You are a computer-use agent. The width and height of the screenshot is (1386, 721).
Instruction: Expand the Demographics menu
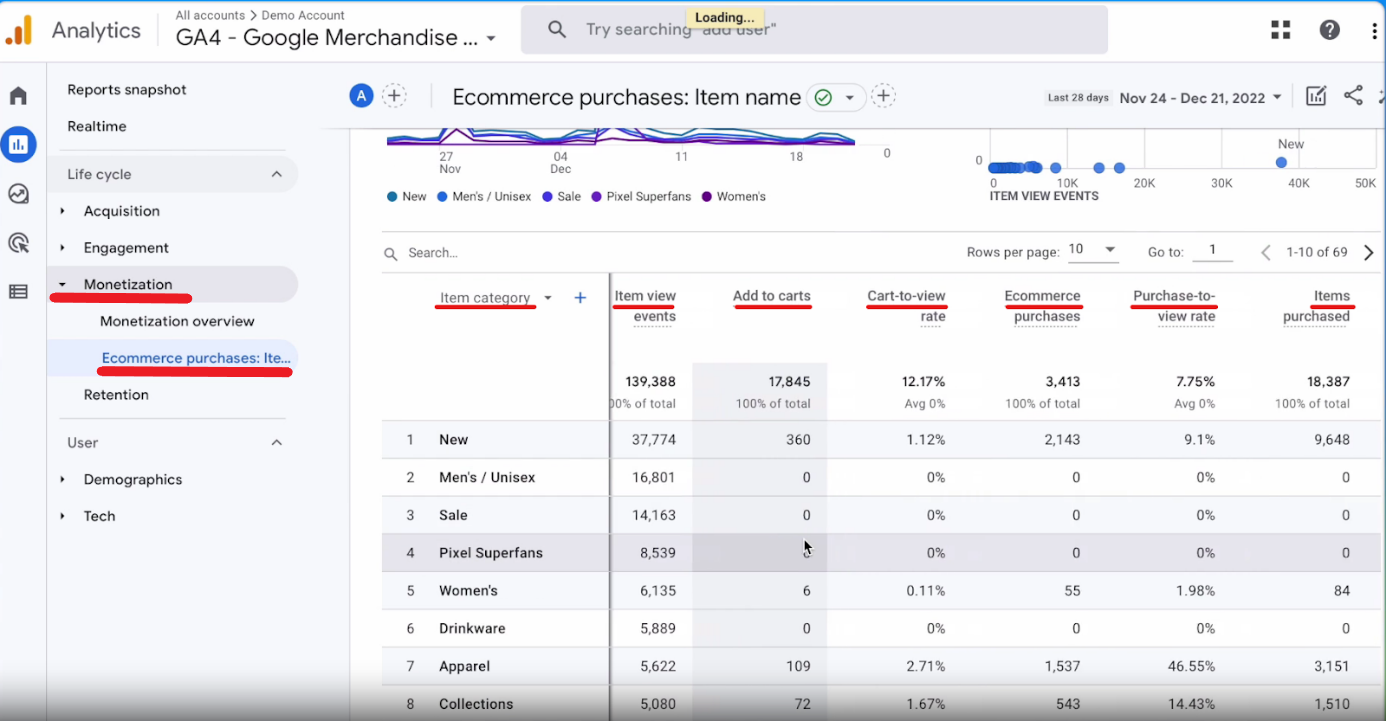pos(62,480)
